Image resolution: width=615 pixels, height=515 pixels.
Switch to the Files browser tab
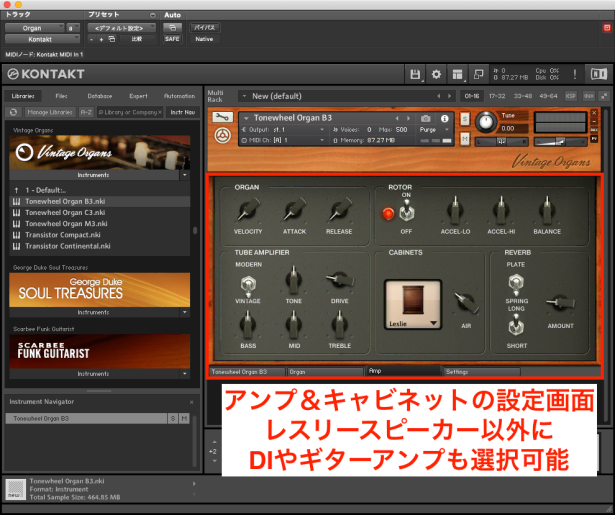coord(61,96)
